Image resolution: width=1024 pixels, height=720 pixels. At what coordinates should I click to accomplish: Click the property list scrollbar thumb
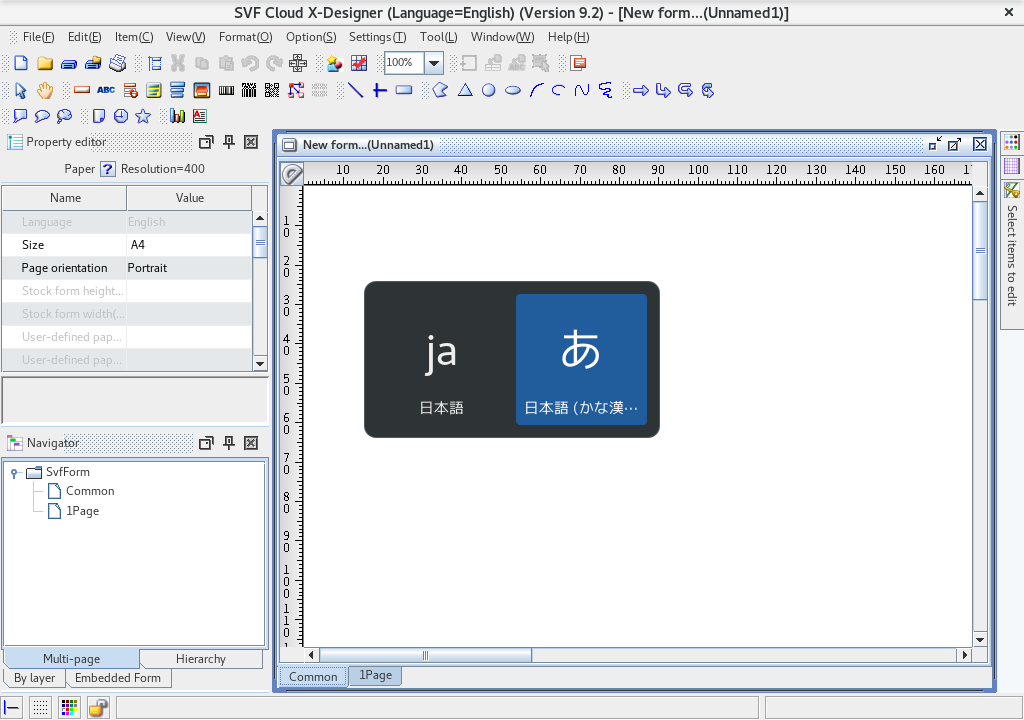260,242
